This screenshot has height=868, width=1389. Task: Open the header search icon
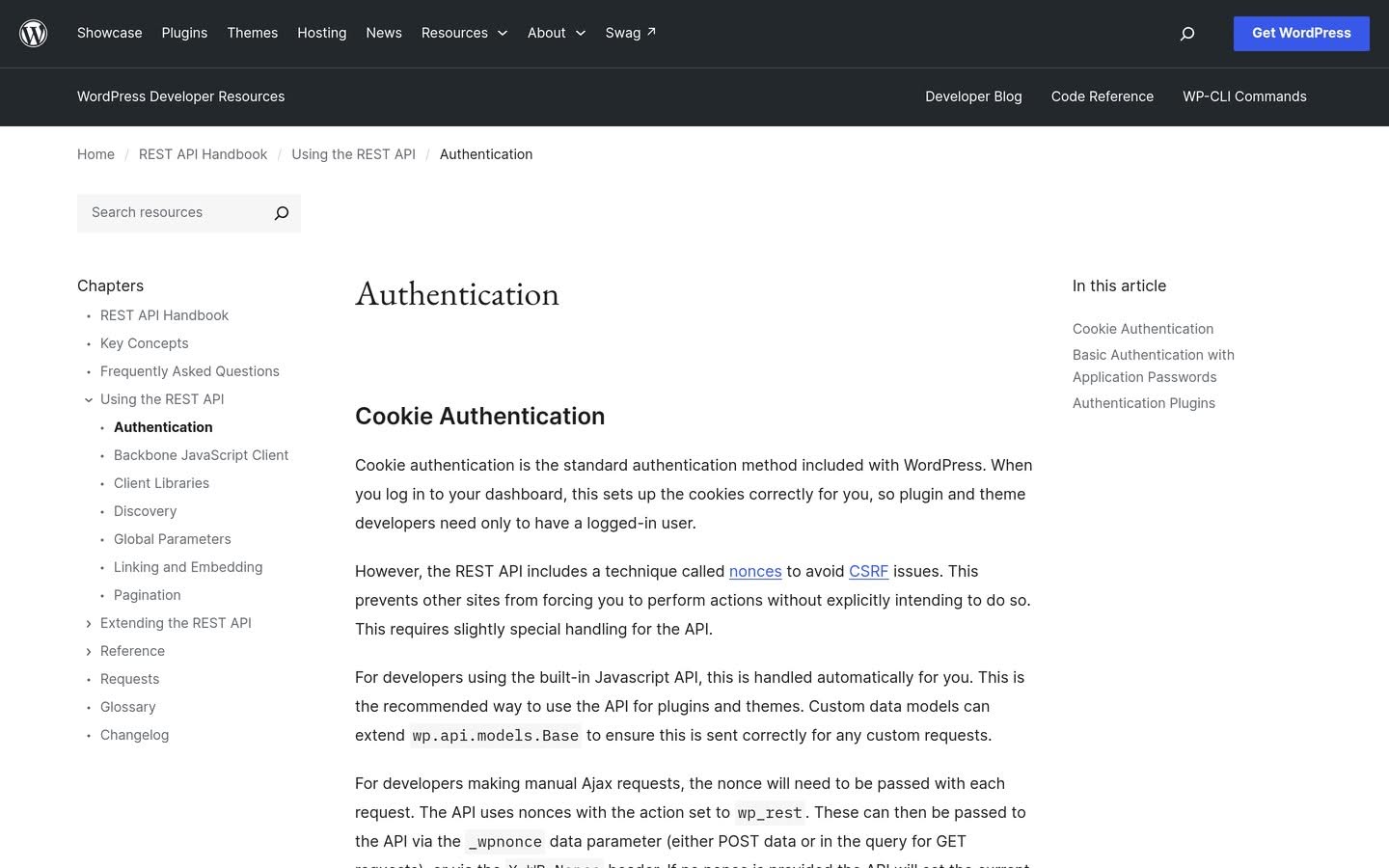click(x=1187, y=34)
